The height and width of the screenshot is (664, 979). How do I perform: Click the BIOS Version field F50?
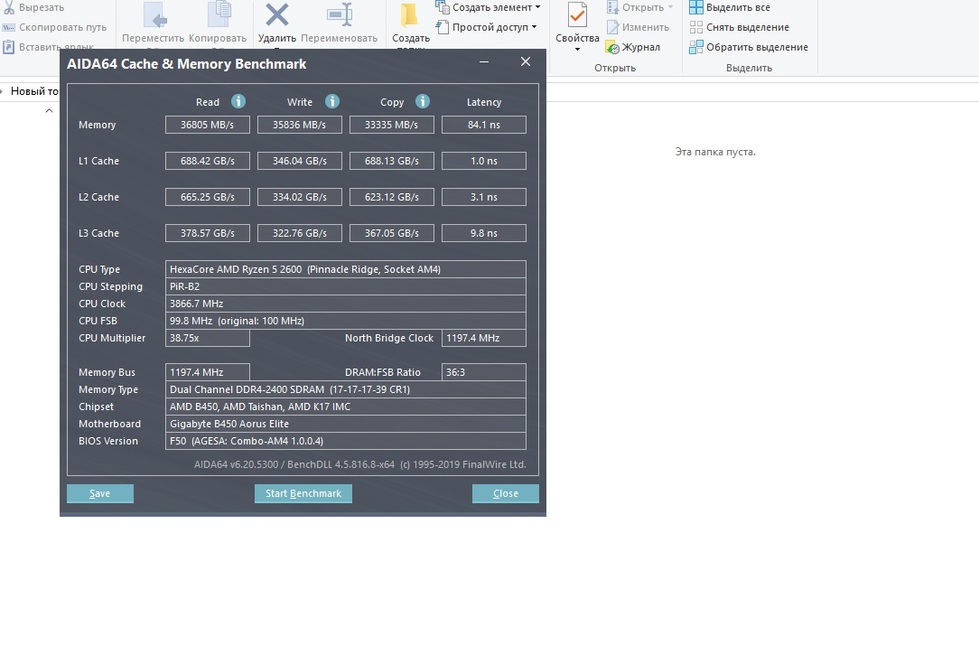[345, 441]
